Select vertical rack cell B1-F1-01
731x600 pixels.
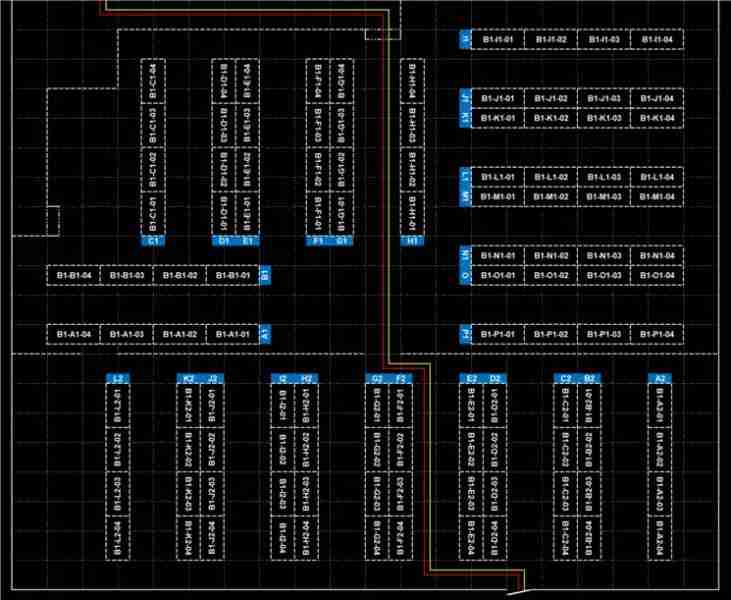point(318,214)
